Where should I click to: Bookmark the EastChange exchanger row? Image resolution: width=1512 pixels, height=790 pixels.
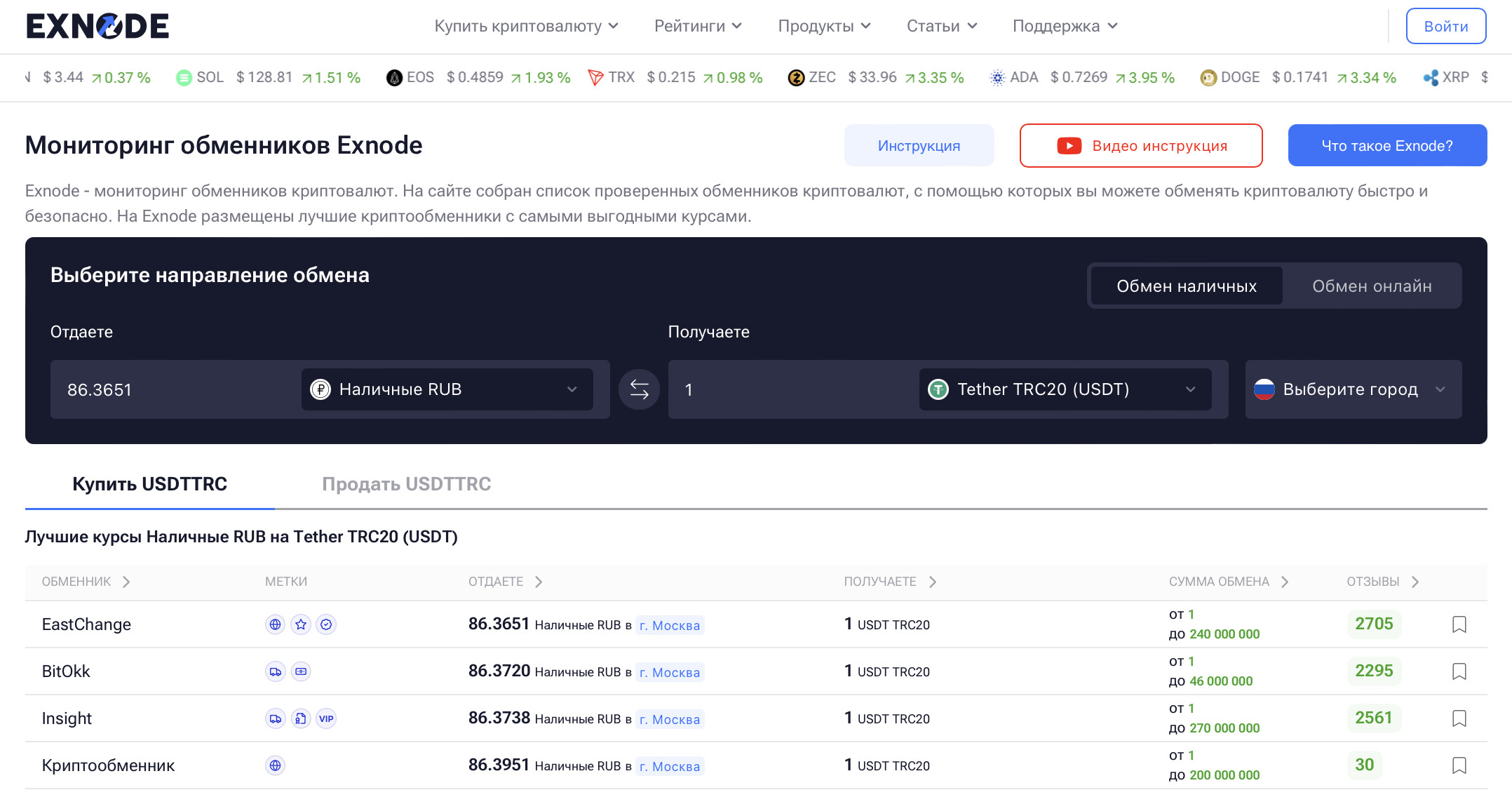(1459, 624)
